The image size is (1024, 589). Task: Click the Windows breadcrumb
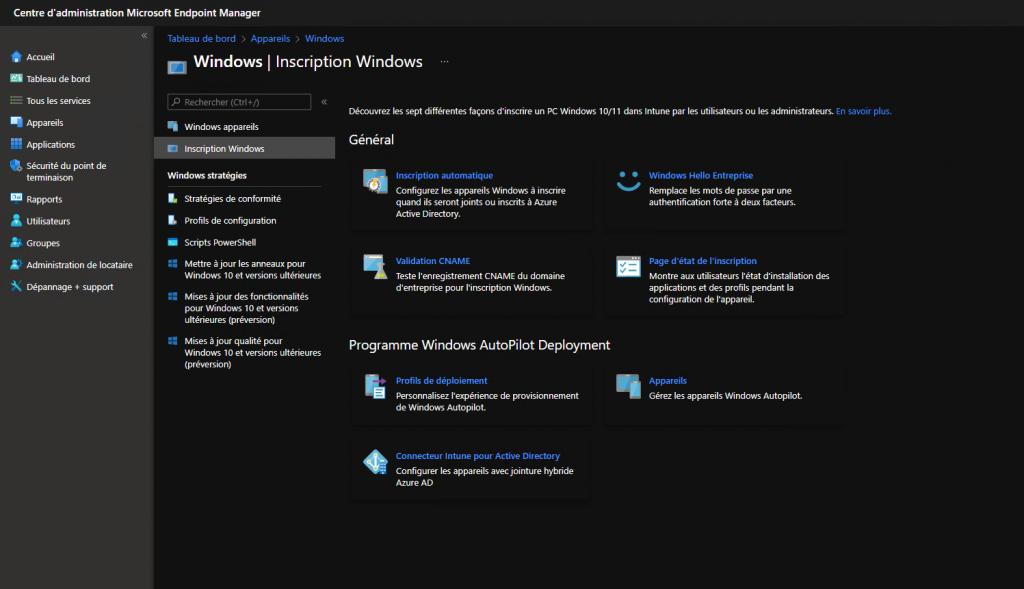(x=325, y=39)
